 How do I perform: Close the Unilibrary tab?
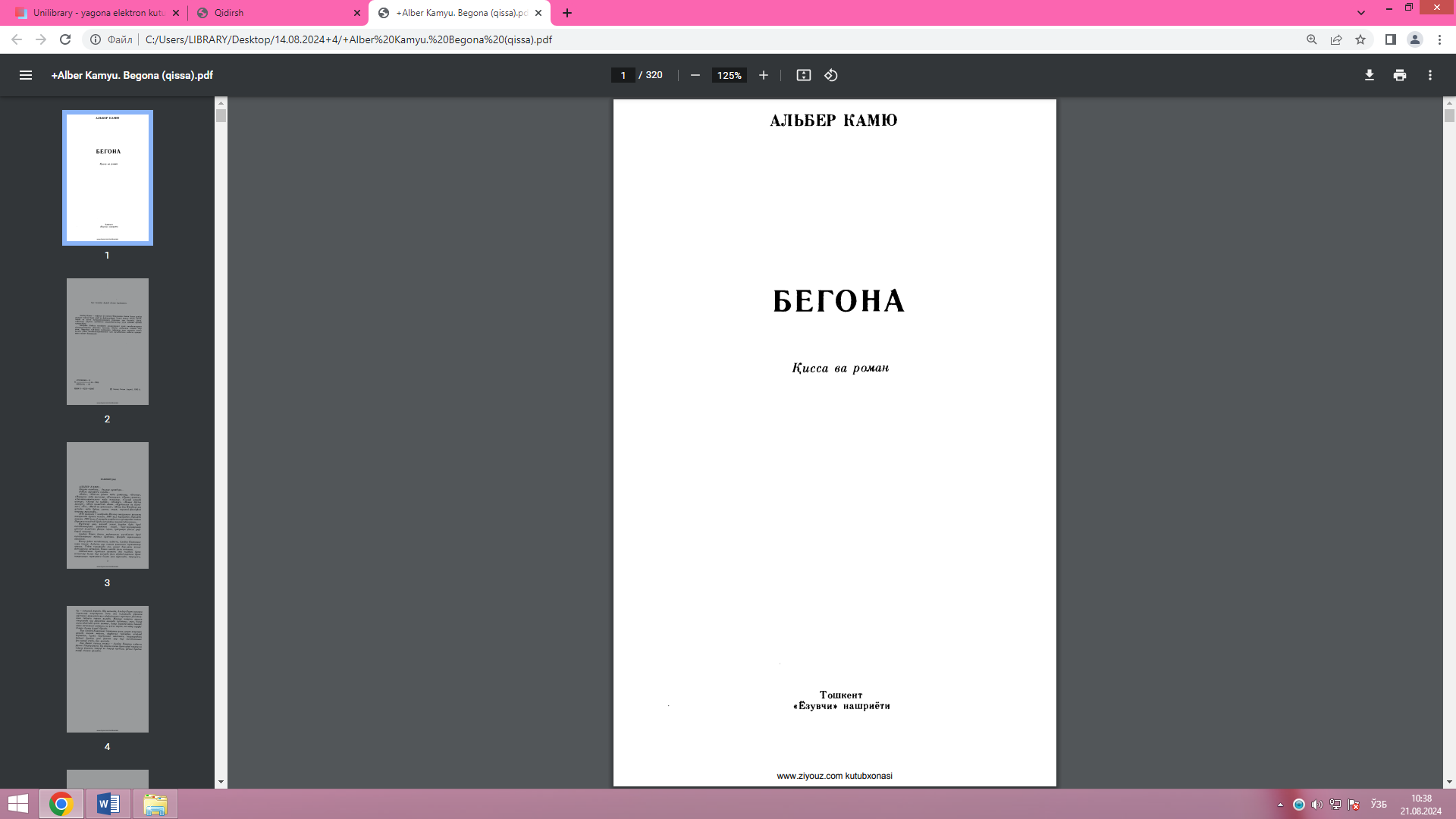point(176,13)
